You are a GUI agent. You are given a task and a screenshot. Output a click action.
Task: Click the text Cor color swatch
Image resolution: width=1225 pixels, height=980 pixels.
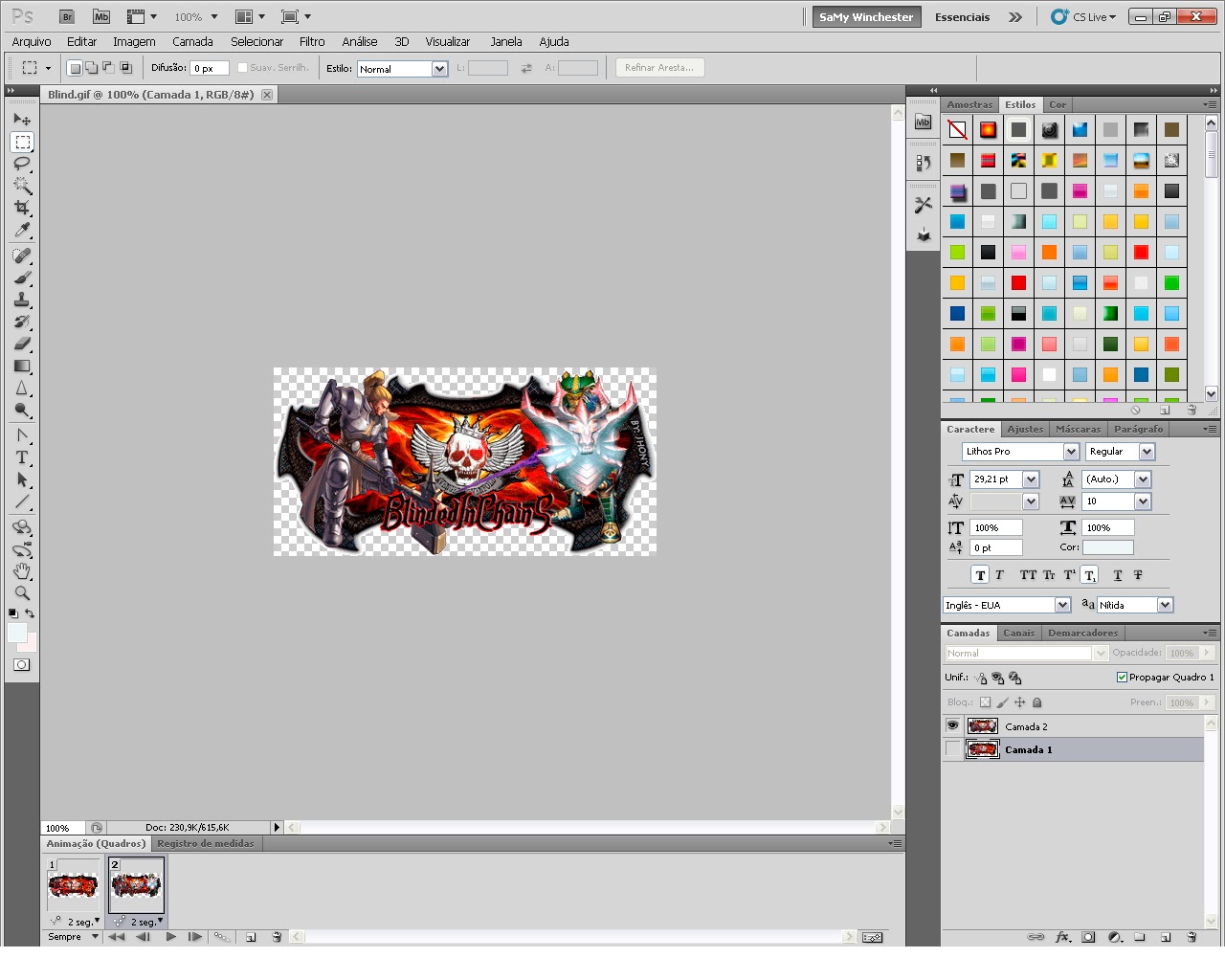[x=1107, y=547]
